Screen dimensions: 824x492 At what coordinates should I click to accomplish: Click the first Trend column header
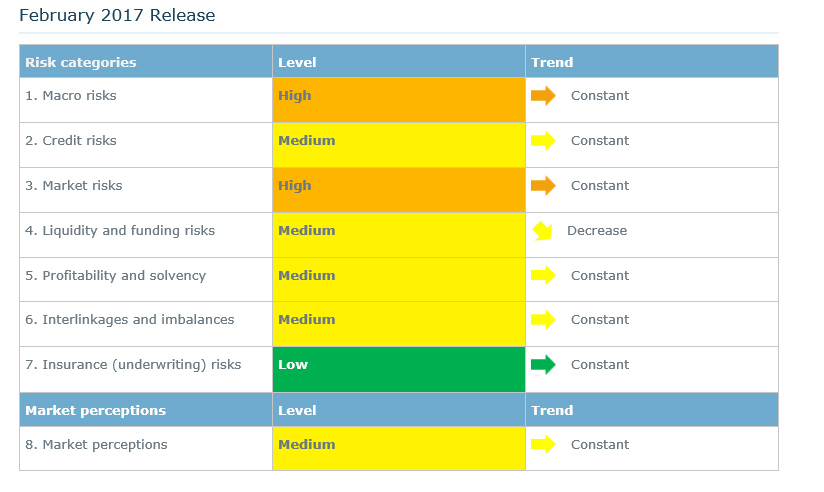point(552,62)
